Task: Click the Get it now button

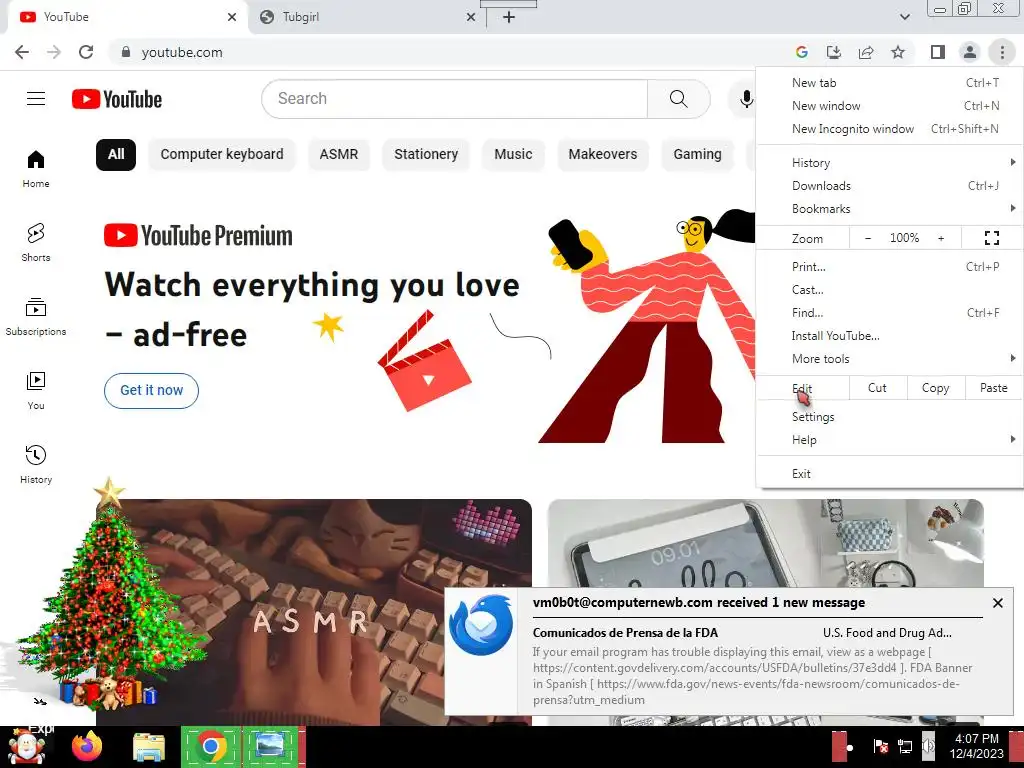Action: pyautogui.click(x=151, y=391)
